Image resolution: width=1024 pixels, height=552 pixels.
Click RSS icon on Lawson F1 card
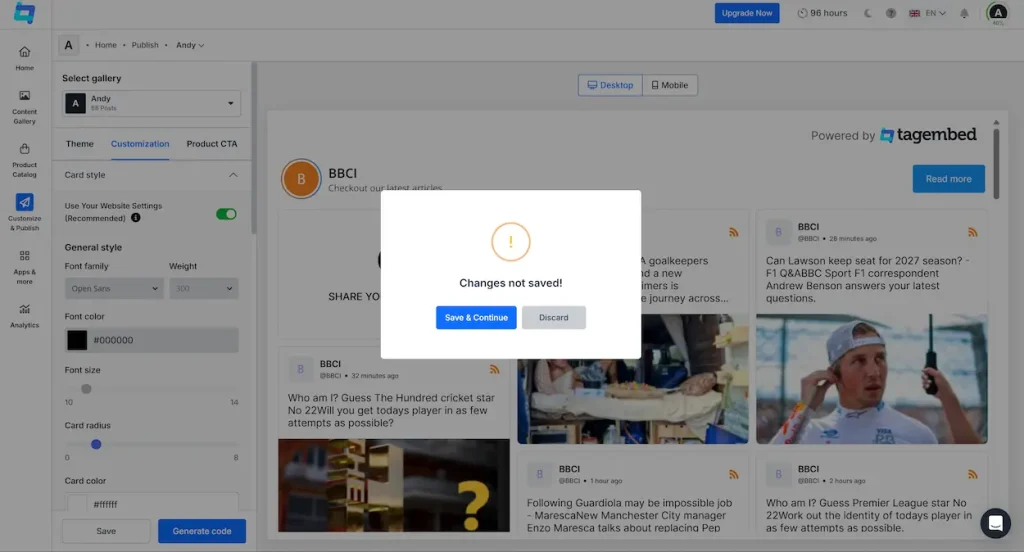(x=972, y=232)
